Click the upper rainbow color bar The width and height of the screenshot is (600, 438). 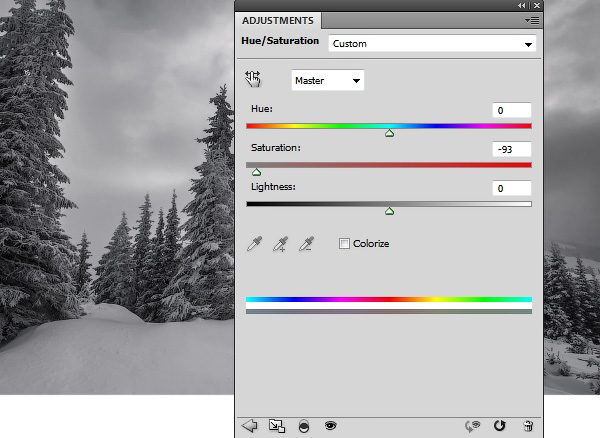(x=389, y=299)
